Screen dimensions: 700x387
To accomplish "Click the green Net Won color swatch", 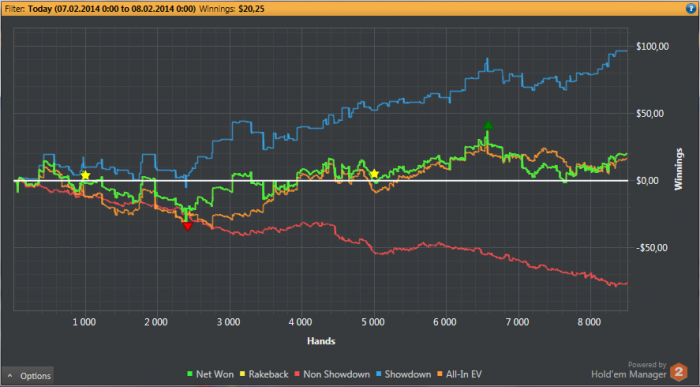I will 190,374.
